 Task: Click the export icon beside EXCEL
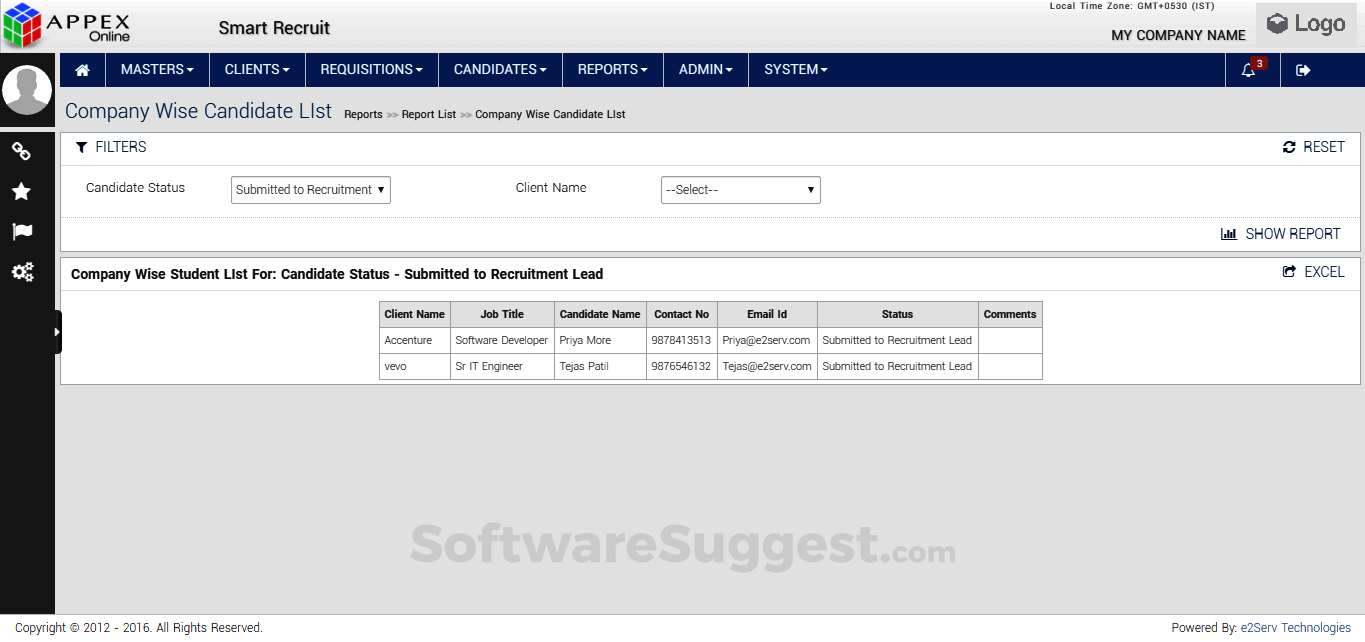(x=1289, y=271)
